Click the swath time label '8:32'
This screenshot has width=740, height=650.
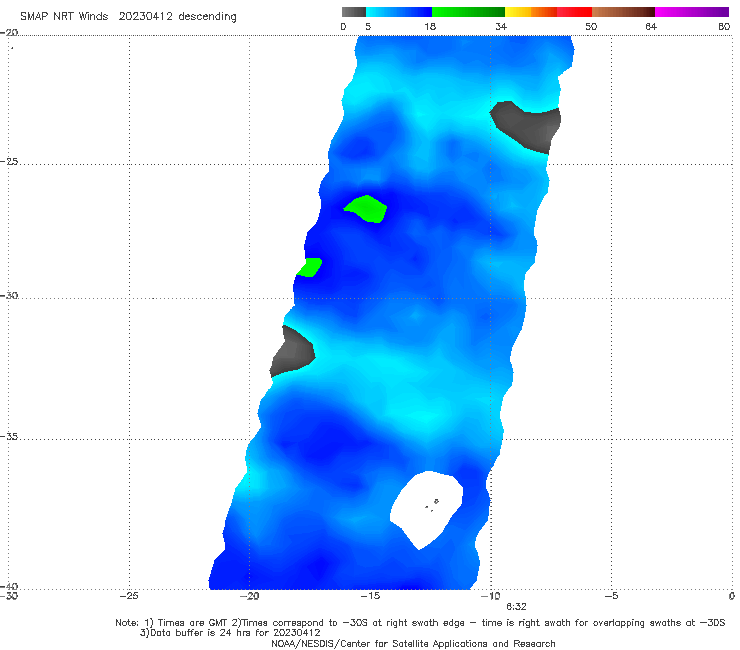(516, 607)
